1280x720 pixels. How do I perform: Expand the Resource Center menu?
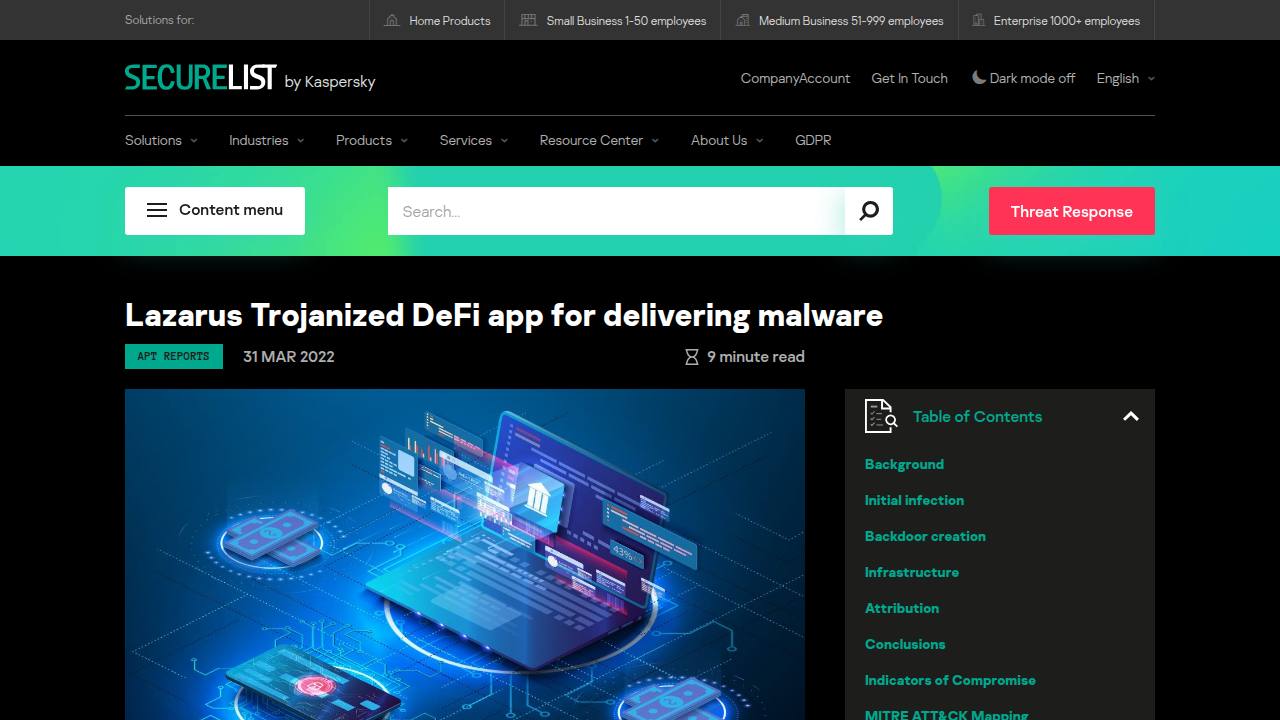point(599,140)
